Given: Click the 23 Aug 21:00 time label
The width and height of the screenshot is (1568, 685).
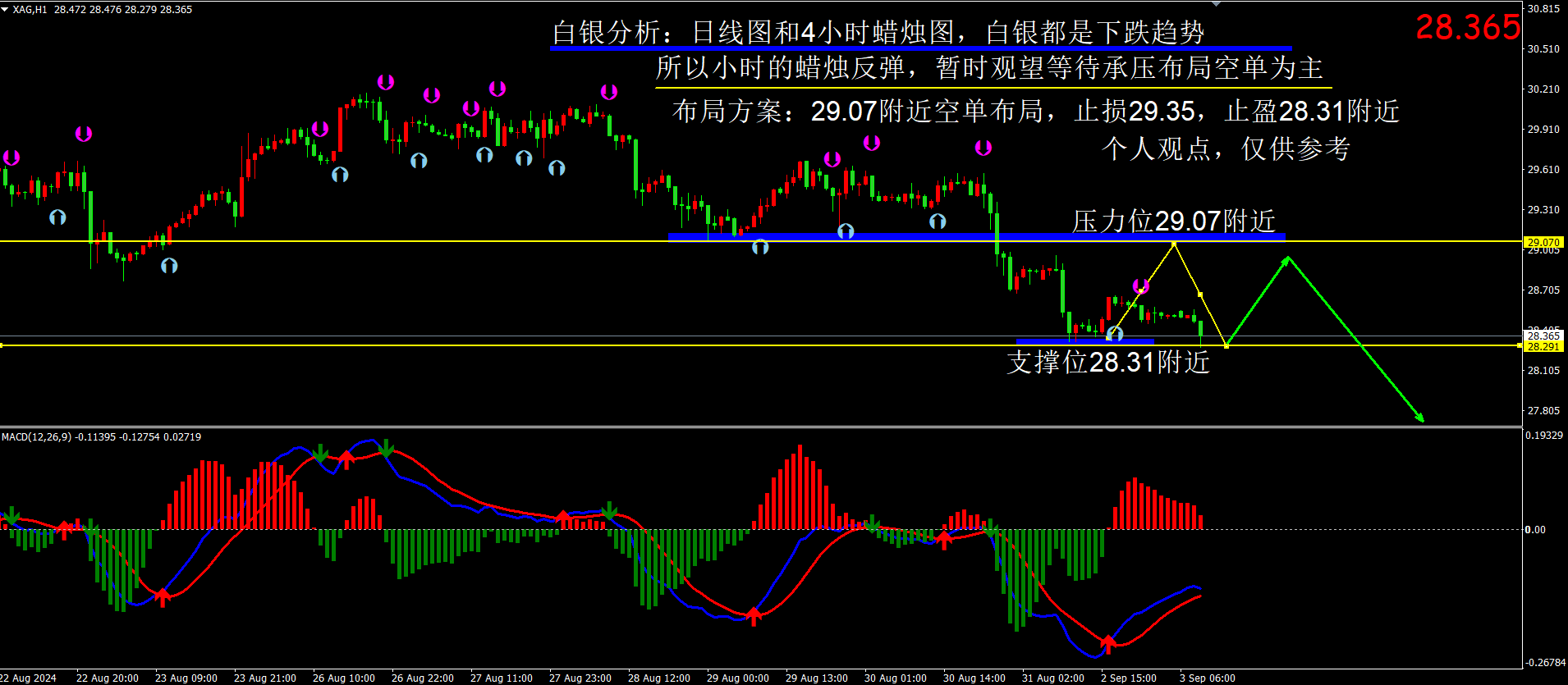Looking at the screenshot, I should [x=265, y=678].
